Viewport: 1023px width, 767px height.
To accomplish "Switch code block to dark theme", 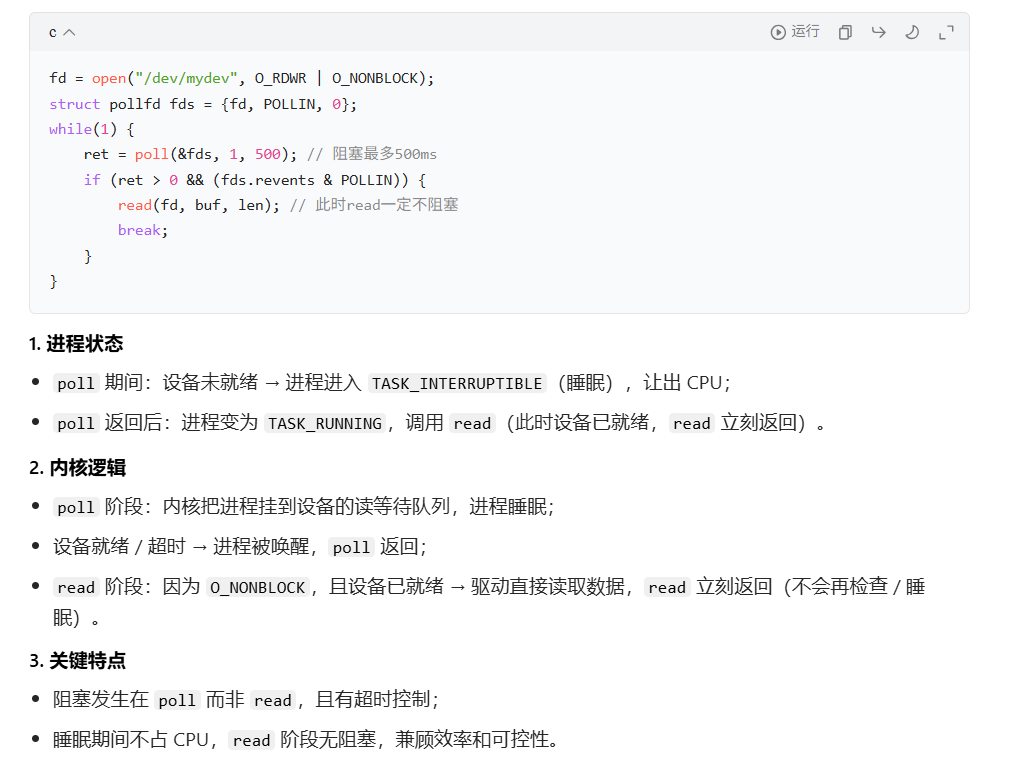I will 912,32.
